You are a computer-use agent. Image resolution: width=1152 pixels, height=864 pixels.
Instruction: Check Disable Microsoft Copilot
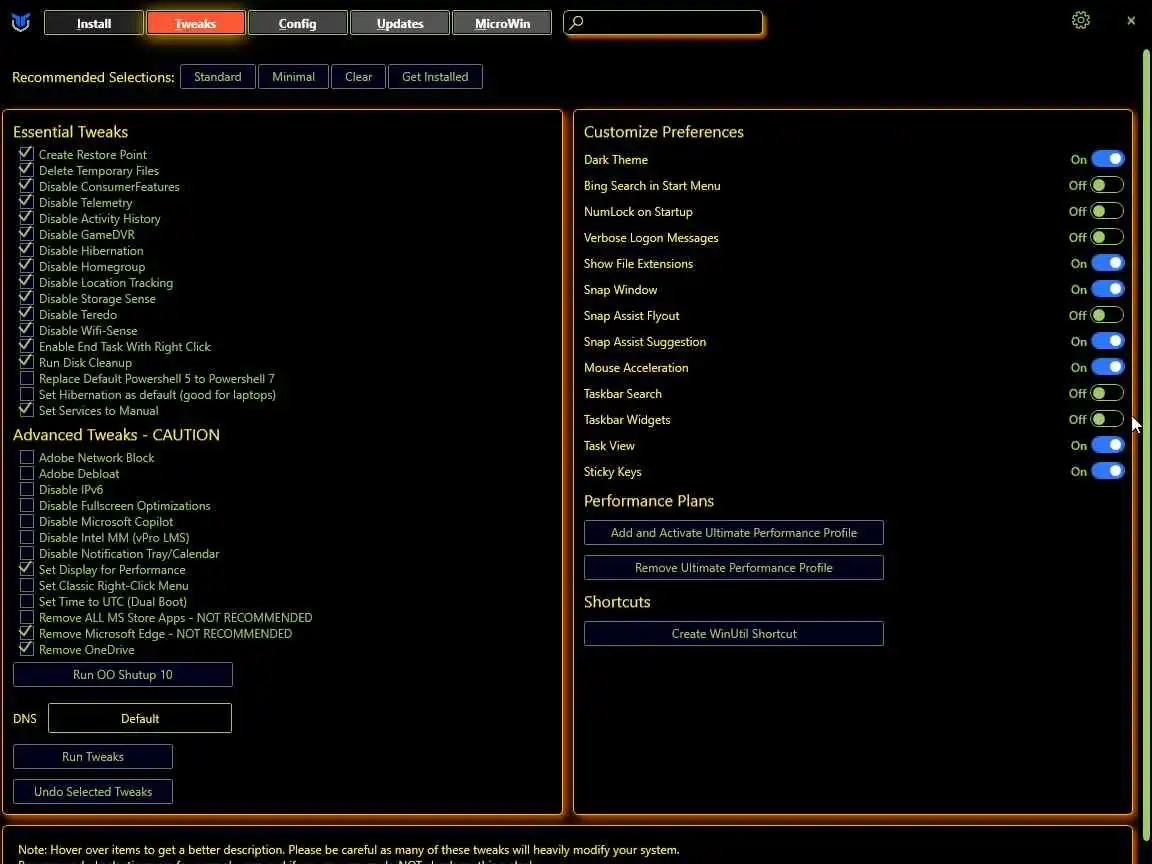click(26, 522)
